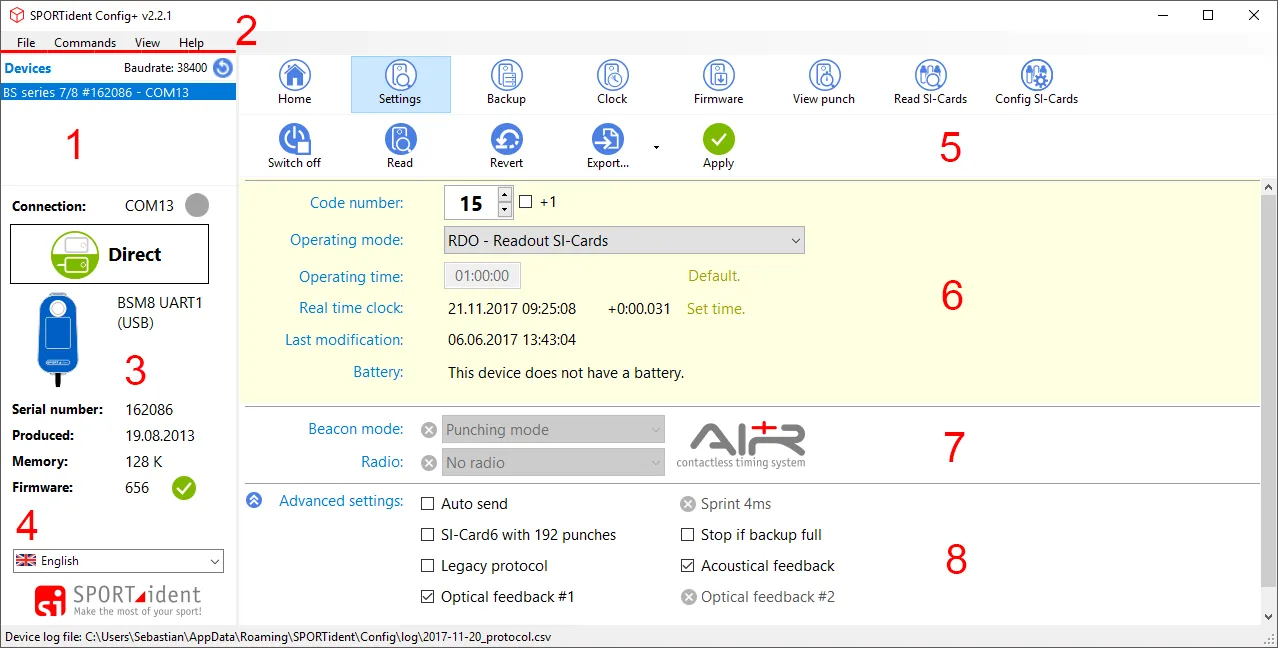Open the Operating mode dropdown

click(x=624, y=240)
